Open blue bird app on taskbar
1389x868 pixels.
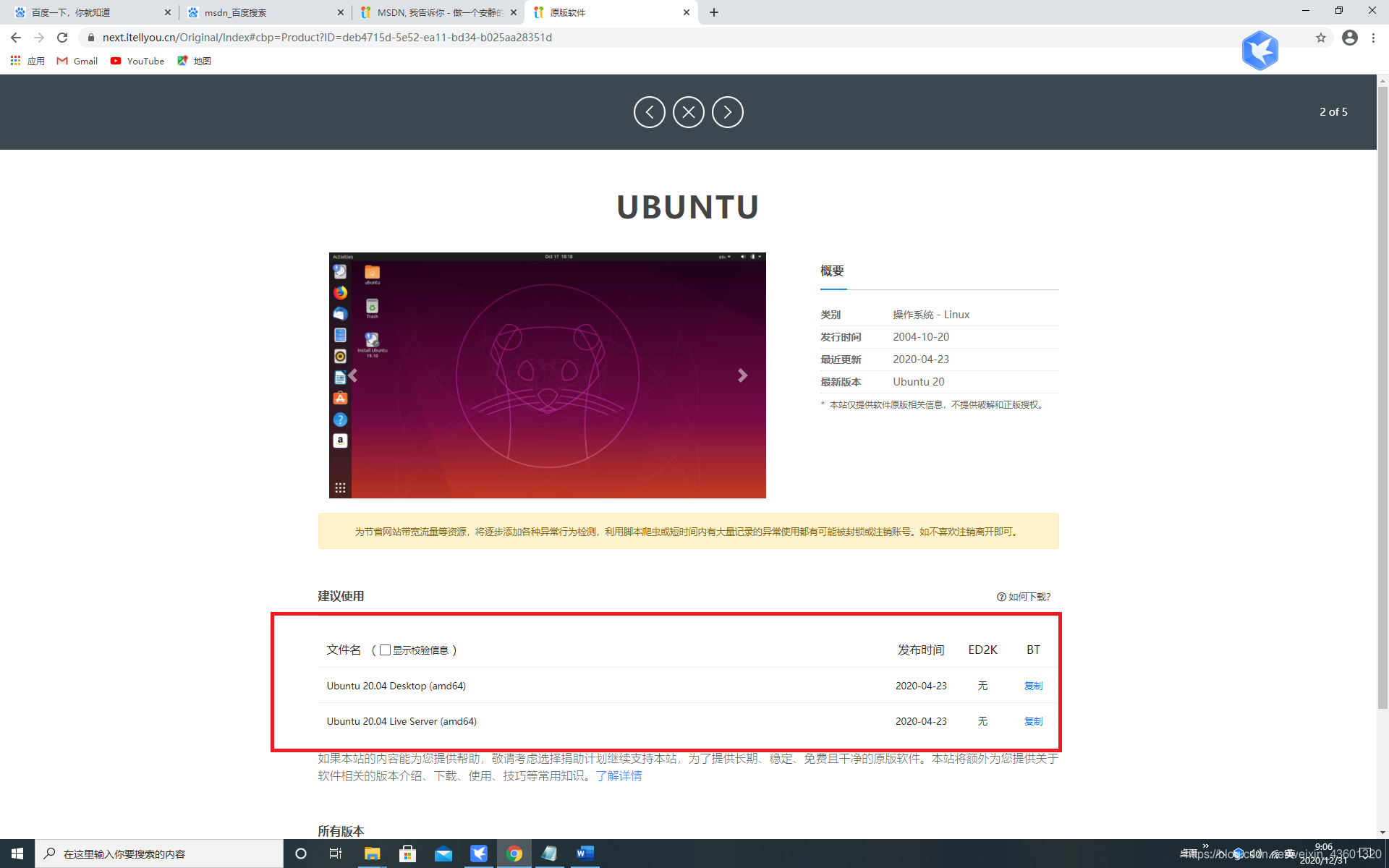[479, 854]
